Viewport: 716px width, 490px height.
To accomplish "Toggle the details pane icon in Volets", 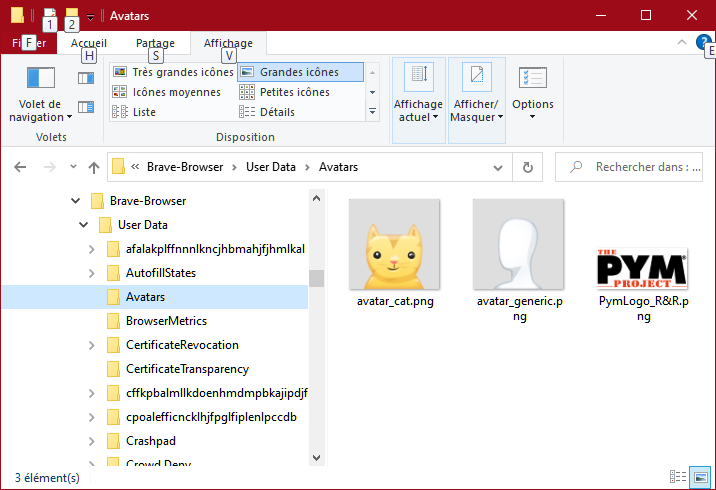I will click(86, 107).
